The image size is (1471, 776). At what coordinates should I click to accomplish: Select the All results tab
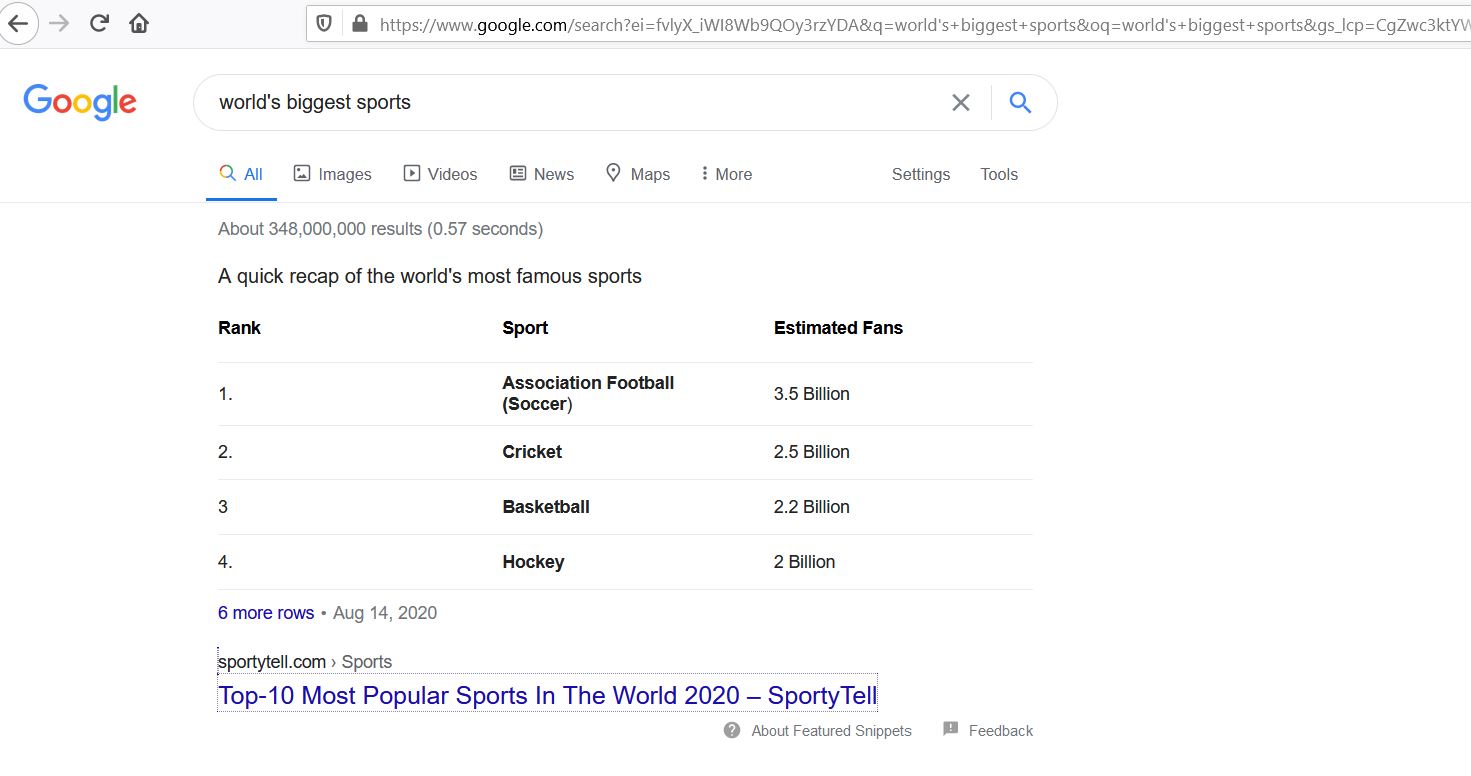click(241, 174)
